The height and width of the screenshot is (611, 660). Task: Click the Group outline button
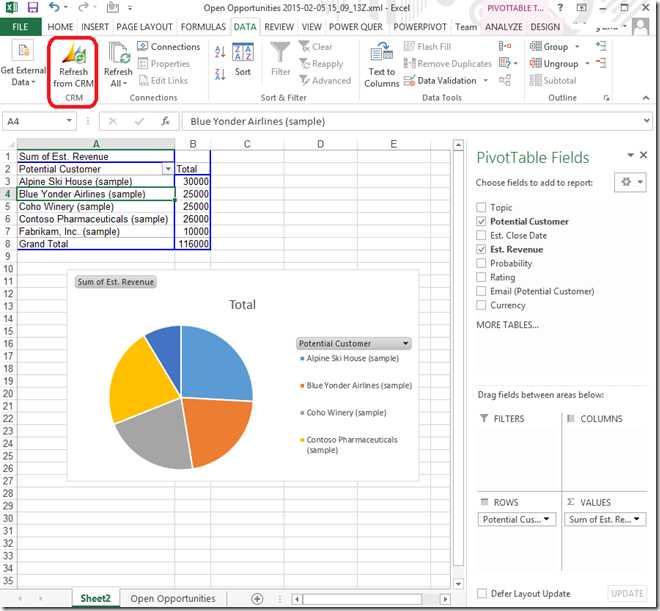click(x=549, y=47)
